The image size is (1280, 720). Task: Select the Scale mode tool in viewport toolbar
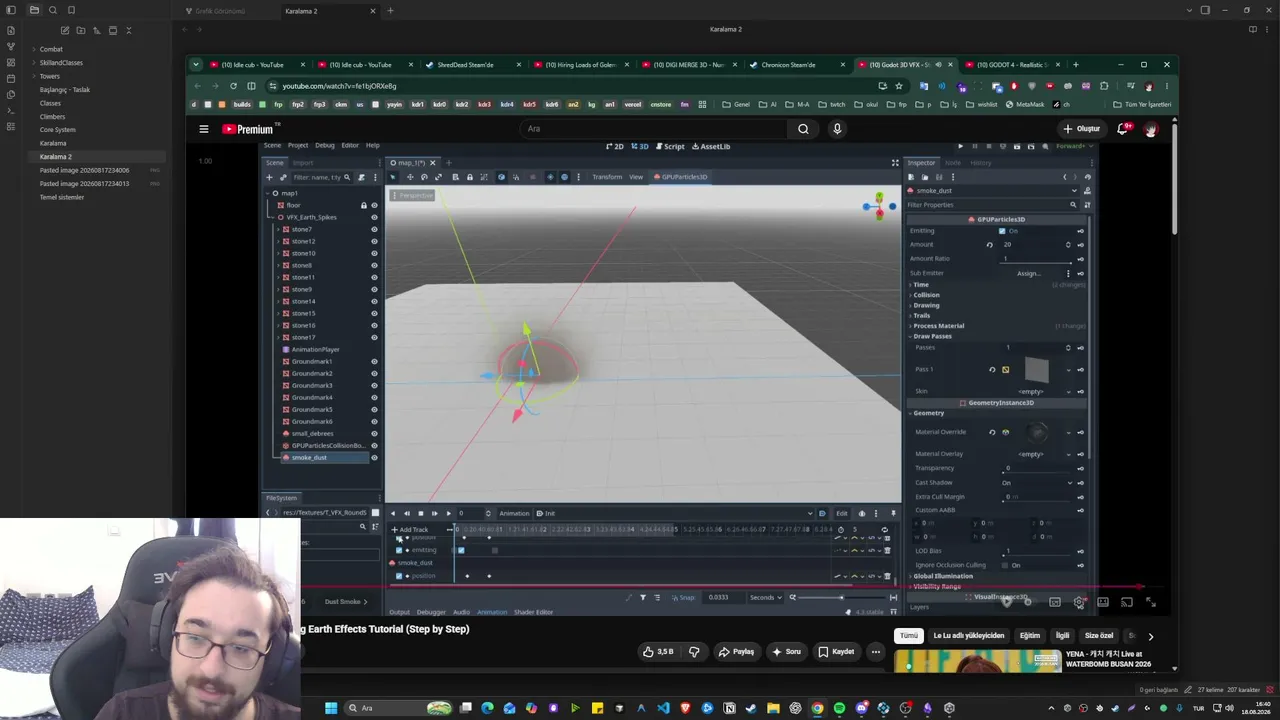pyautogui.click(x=438, y=177)
